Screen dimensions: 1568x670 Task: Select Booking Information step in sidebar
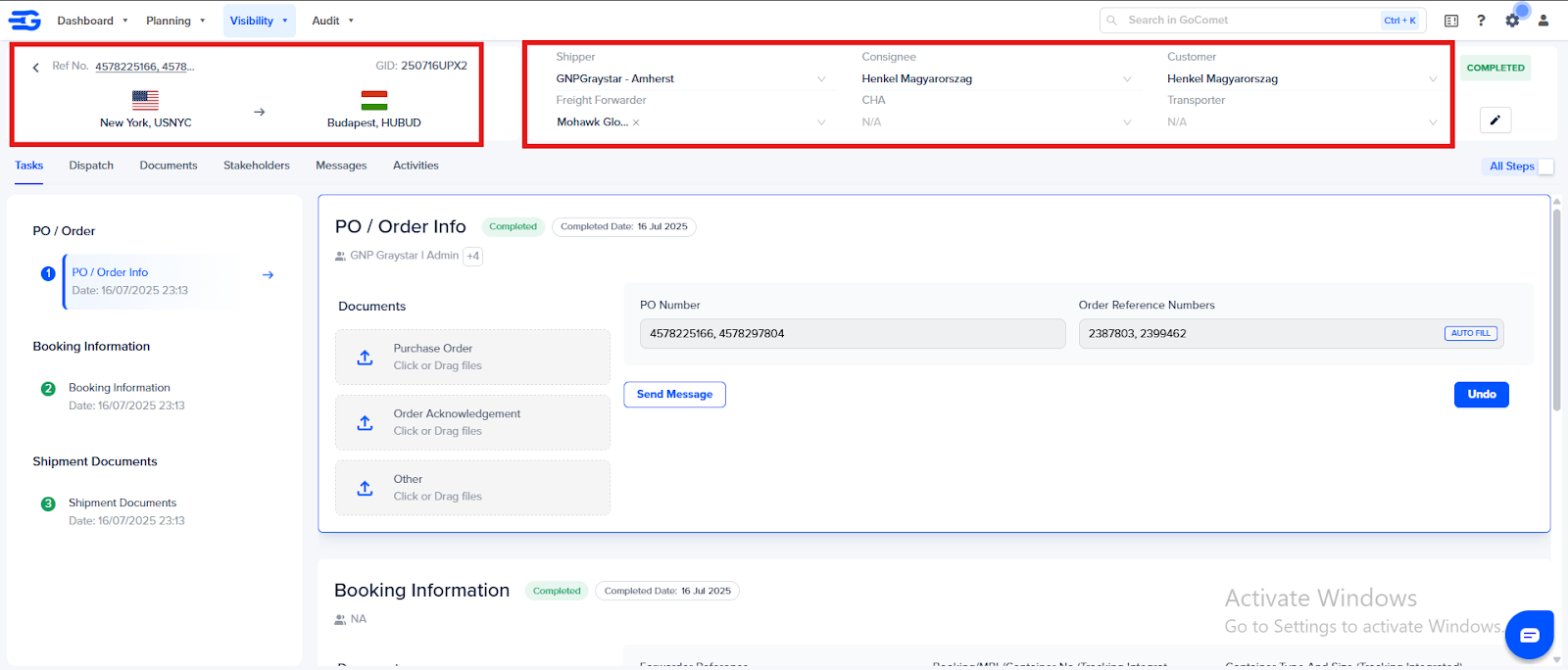pyautogui.click(x=126, y=397)
